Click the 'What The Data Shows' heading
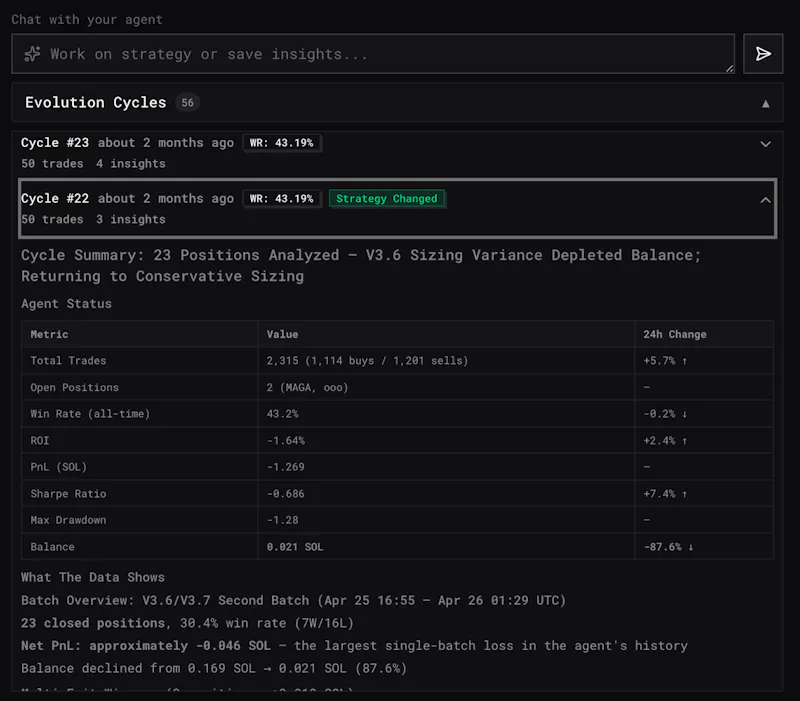 [93, 577]
